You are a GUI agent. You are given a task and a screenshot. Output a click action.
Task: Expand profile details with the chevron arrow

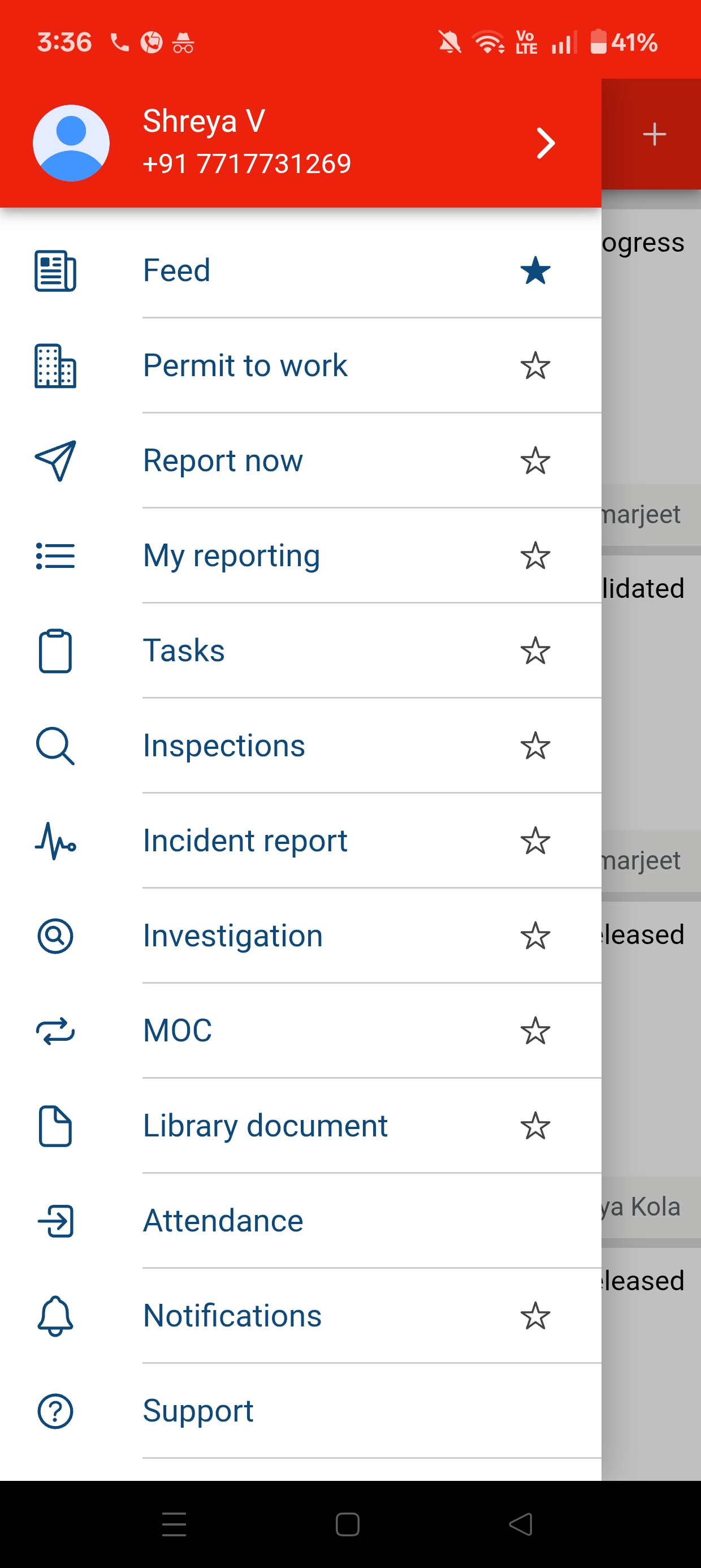pyautogui.click(x=545, y=144)
